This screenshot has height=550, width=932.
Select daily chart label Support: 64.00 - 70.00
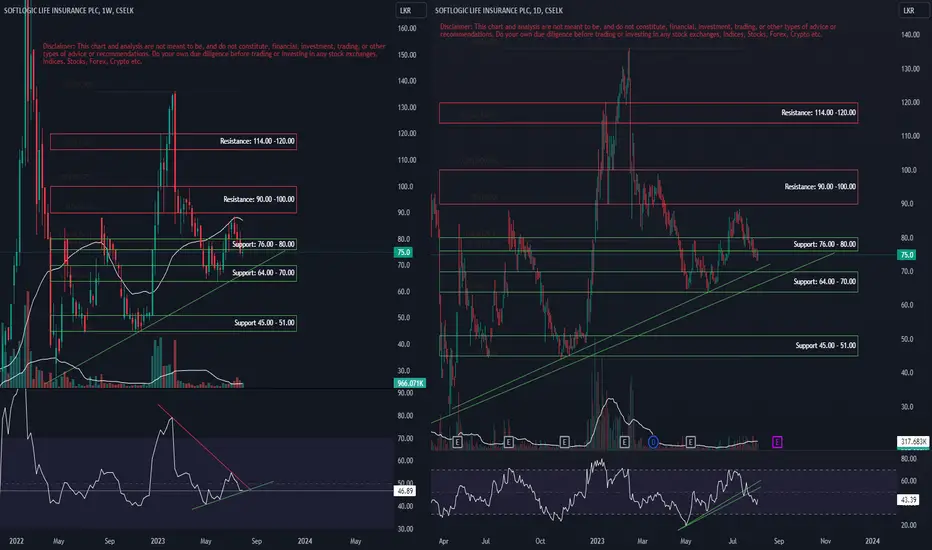pos(824,282)
